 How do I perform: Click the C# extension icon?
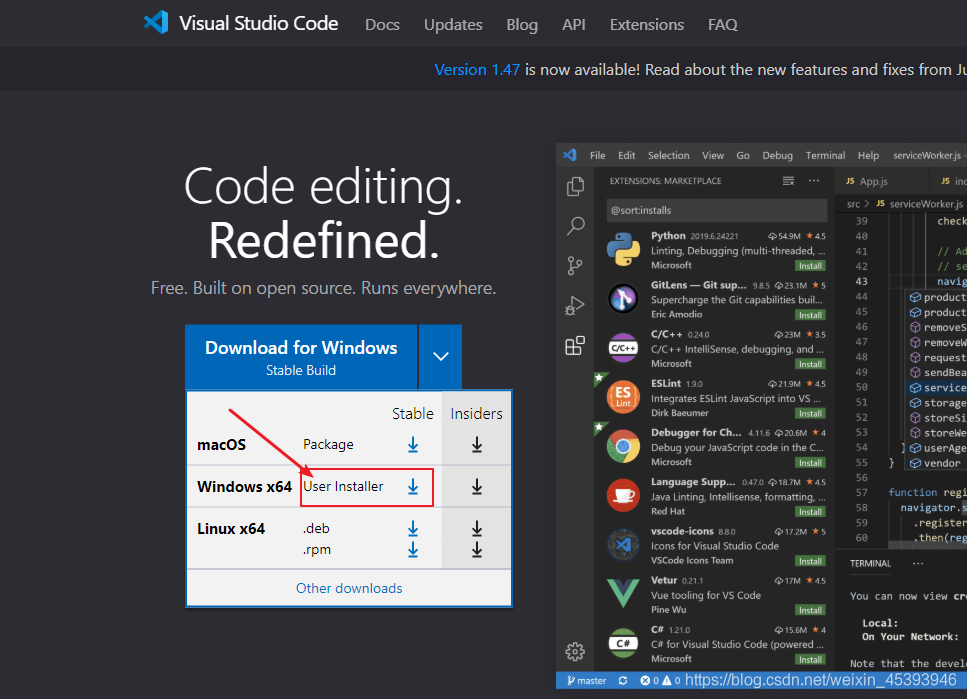tap(623, 643)
